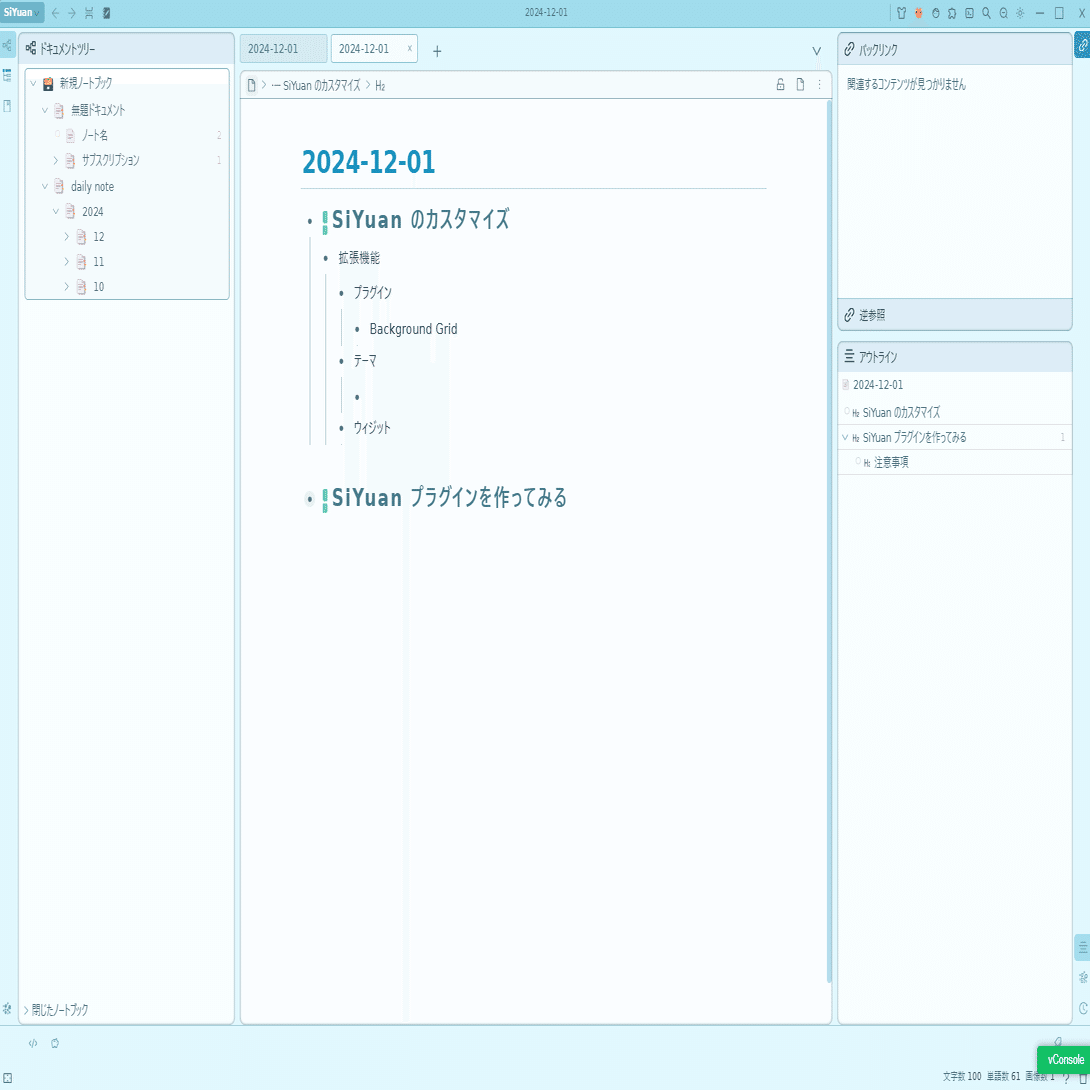Click the H2 breadcrumb item
This screenshot has height=1090, width=1090.
coord(380,86)
